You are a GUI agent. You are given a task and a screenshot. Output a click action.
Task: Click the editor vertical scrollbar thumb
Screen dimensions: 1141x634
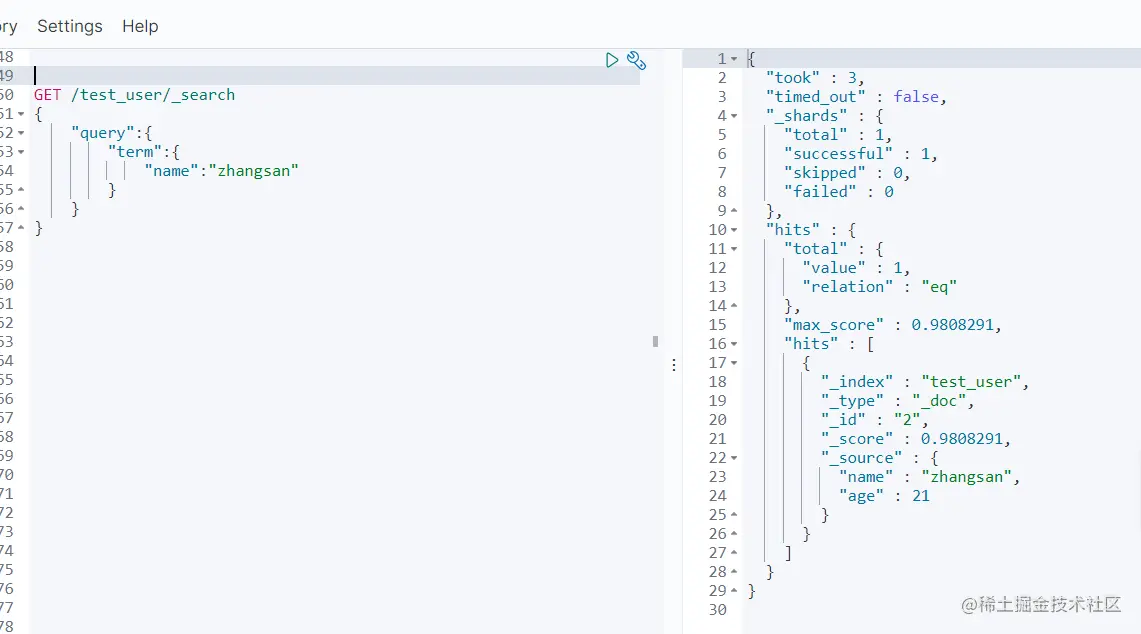coord(655,341)
